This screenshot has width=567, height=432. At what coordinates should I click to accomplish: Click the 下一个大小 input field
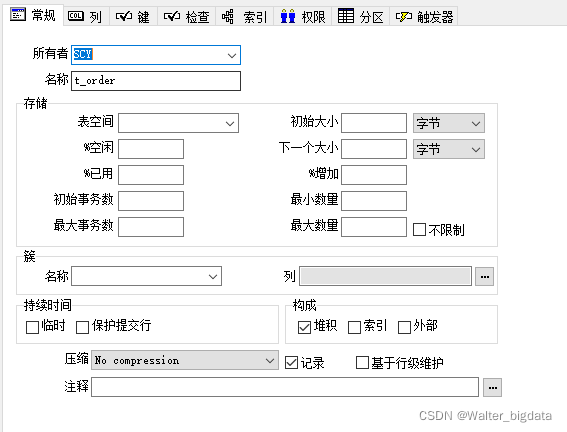(374, 149)
